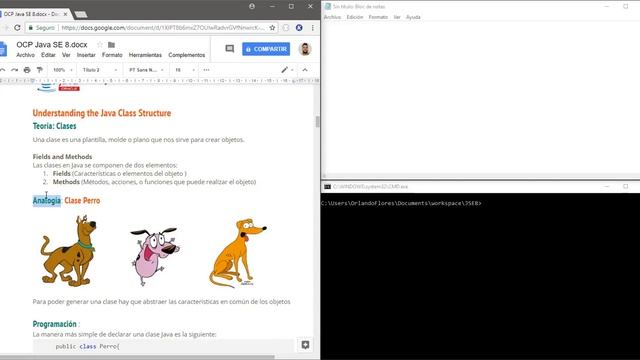Minimize the Notepad window
Image resolution: width=640 pixels, height=360 pixels.
pyautogui.click(x=607, y=7)
